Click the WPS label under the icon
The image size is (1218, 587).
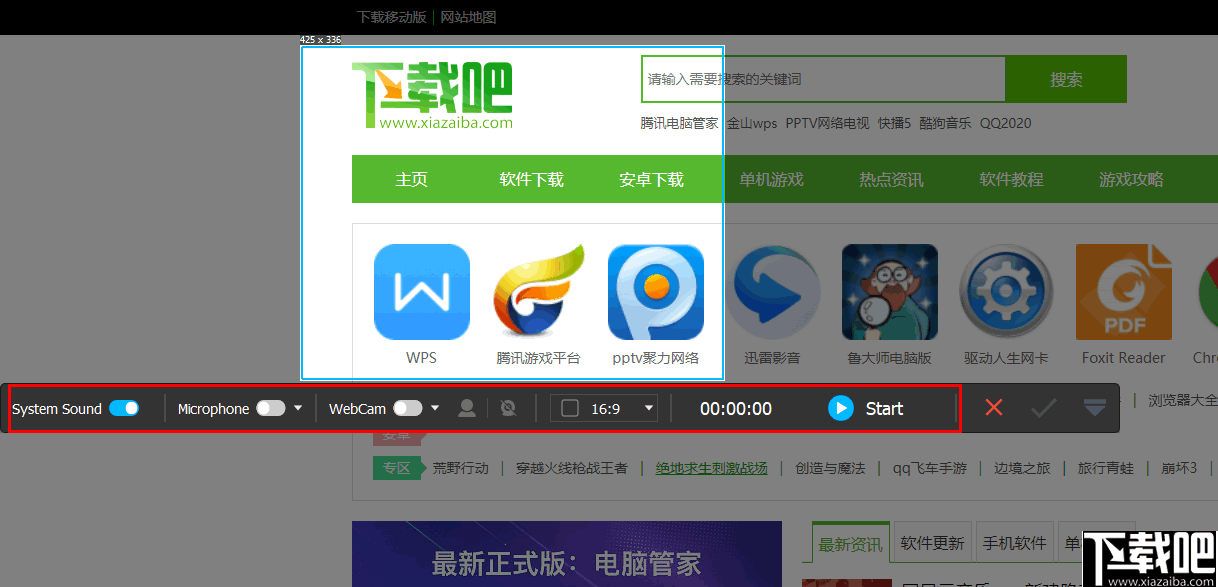[x=421, y=357]
